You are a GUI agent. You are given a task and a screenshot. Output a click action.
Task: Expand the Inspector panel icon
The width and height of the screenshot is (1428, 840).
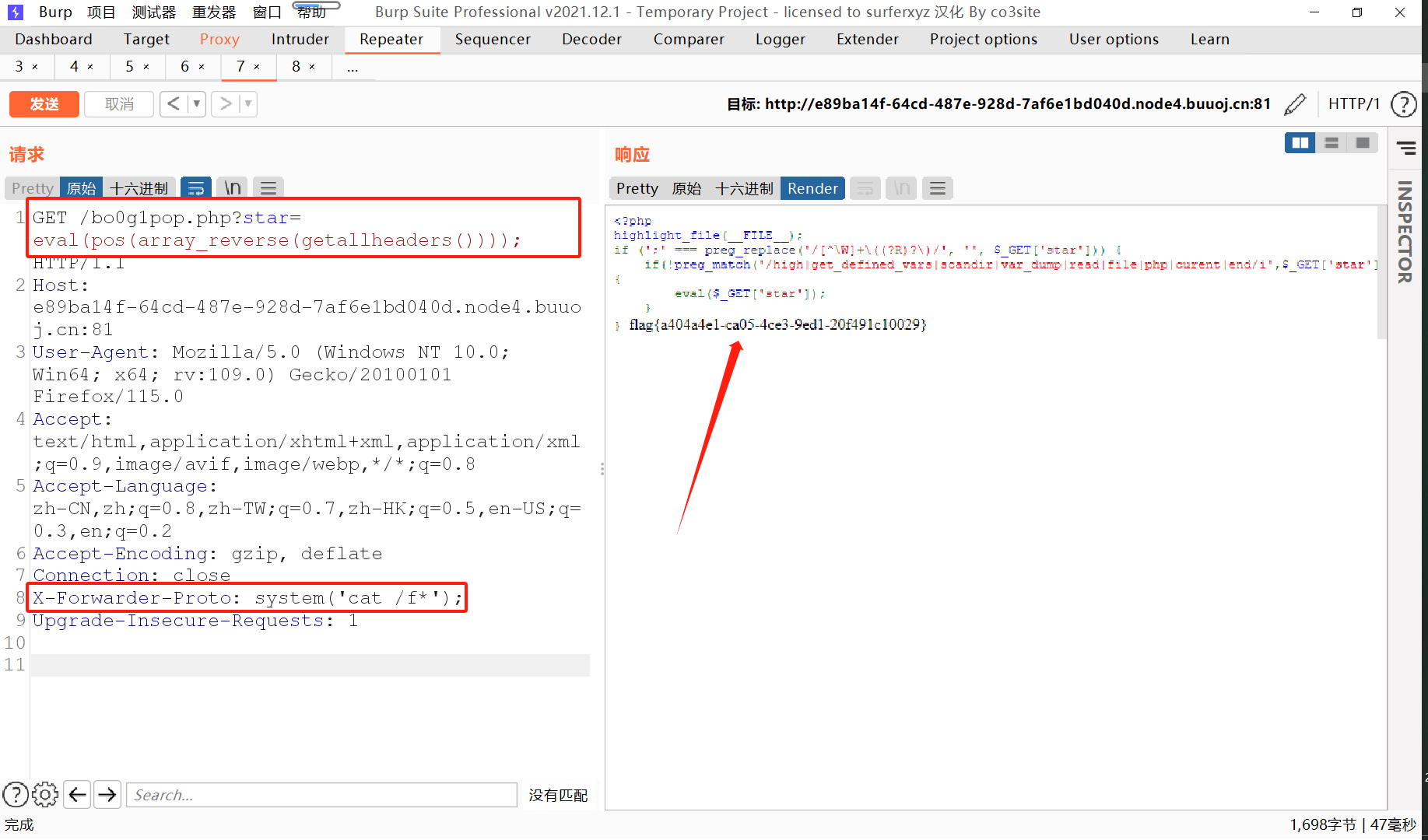(x=1406, y=148)
